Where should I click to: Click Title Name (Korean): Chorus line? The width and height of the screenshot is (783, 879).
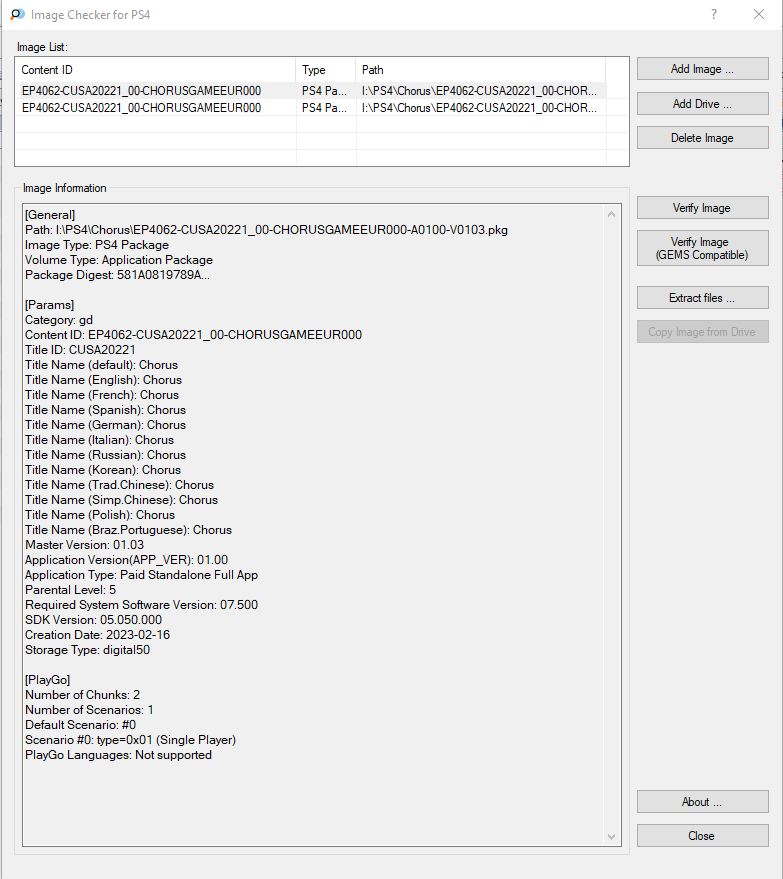103,470
